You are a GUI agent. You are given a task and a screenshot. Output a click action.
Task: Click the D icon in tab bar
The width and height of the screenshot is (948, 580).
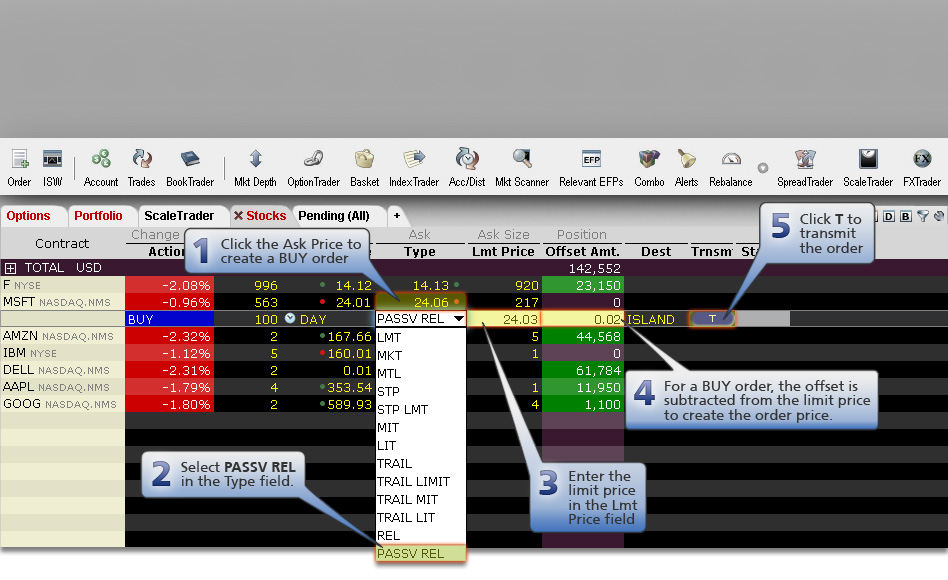(x=889, y=216)
